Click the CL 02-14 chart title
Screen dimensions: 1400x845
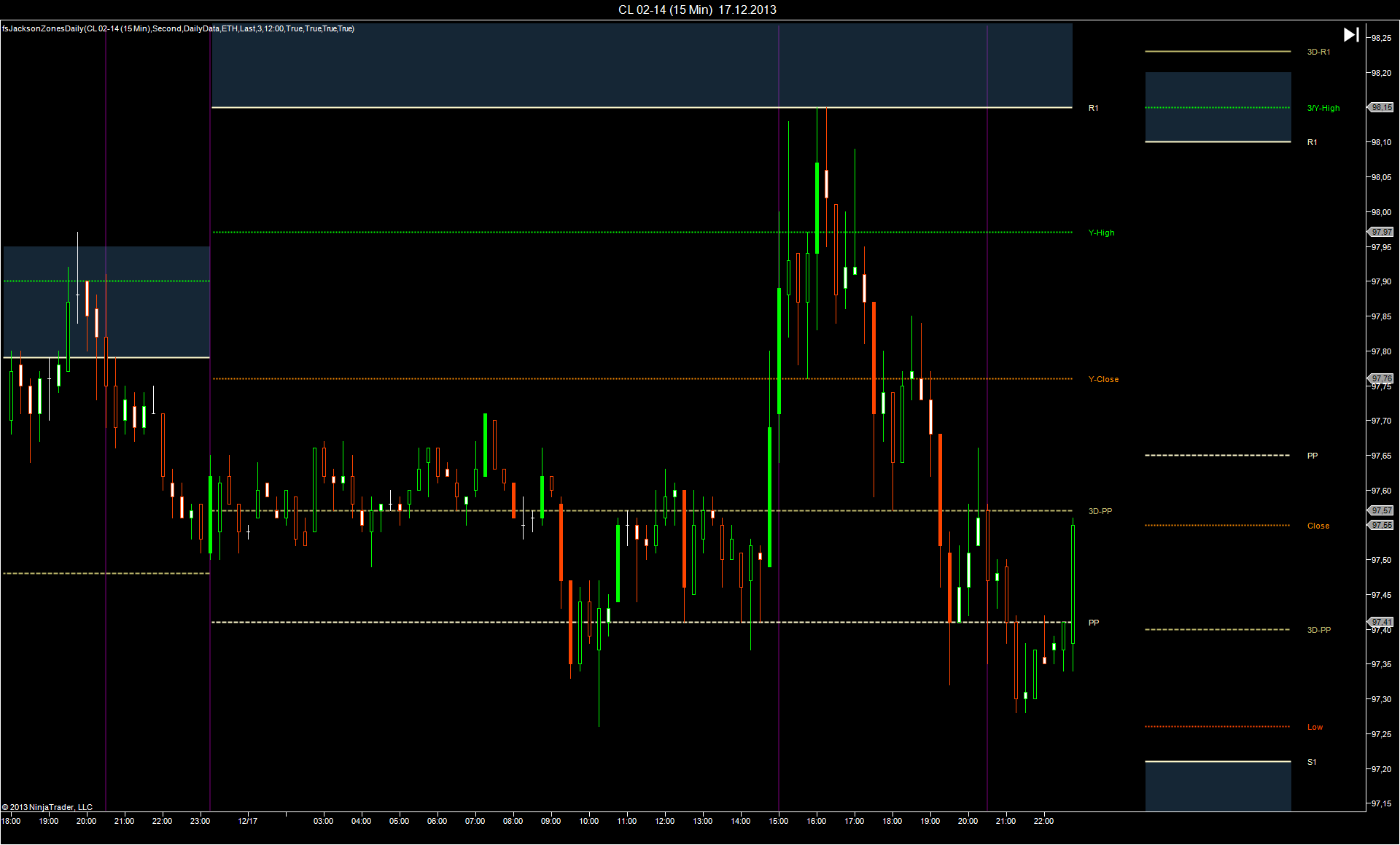click(697, 9)
